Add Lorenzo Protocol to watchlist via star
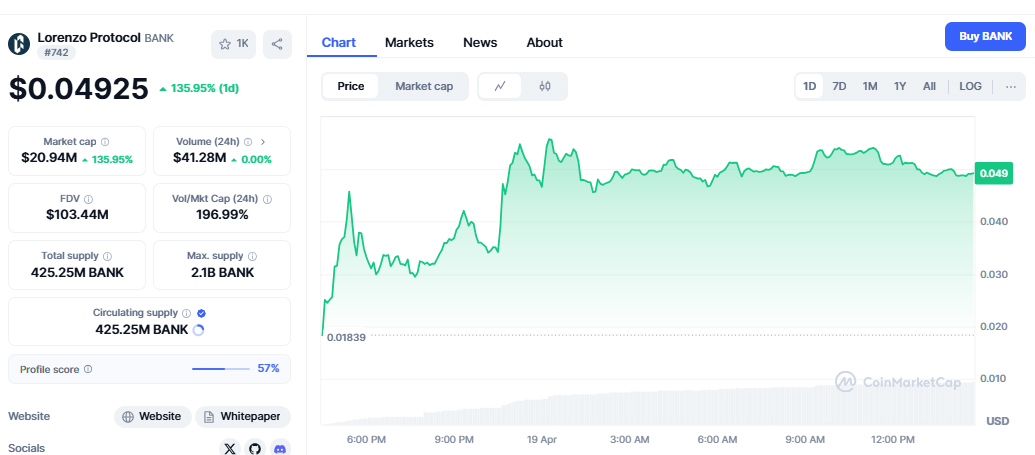Screen dimensions: 1035x455 coord(233,44)
